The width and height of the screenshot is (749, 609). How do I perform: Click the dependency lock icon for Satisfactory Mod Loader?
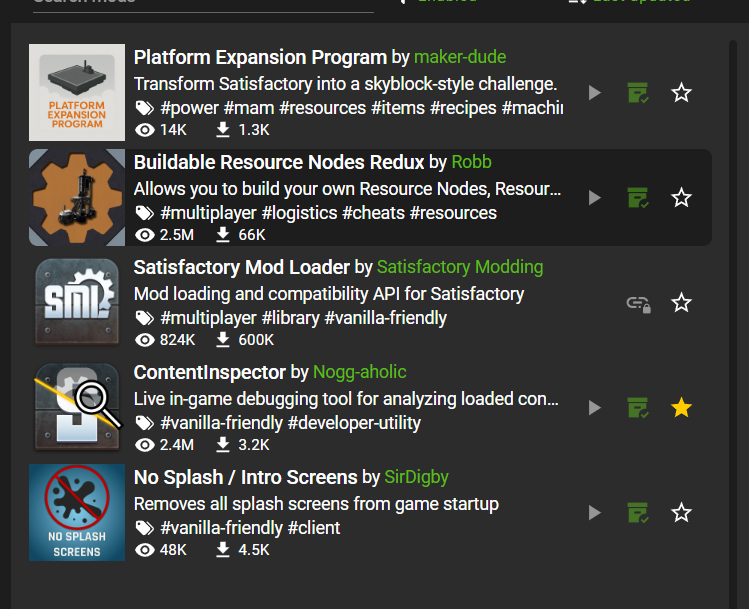click(x=638, y=304)
